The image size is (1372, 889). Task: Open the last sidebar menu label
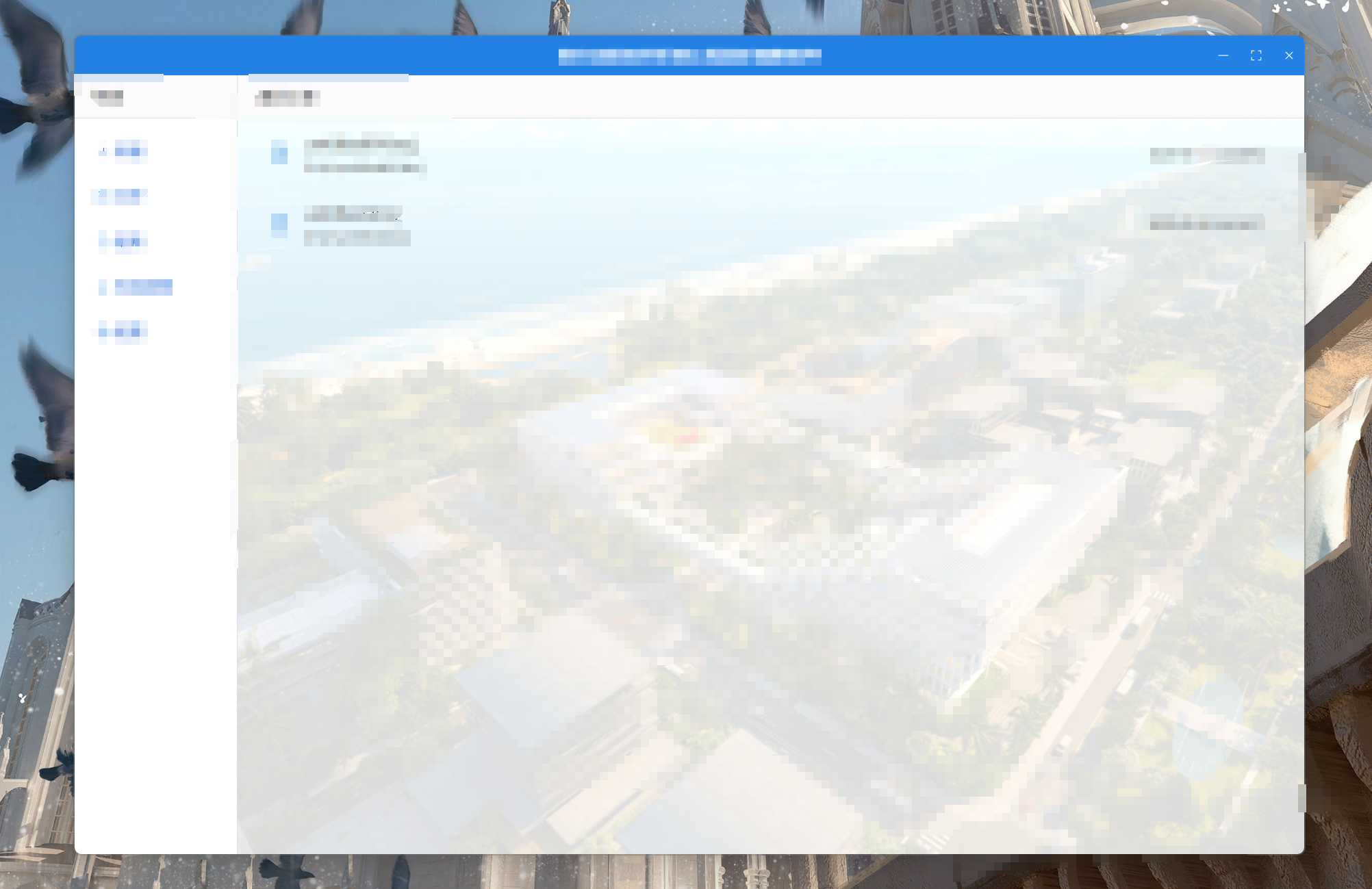130,332
